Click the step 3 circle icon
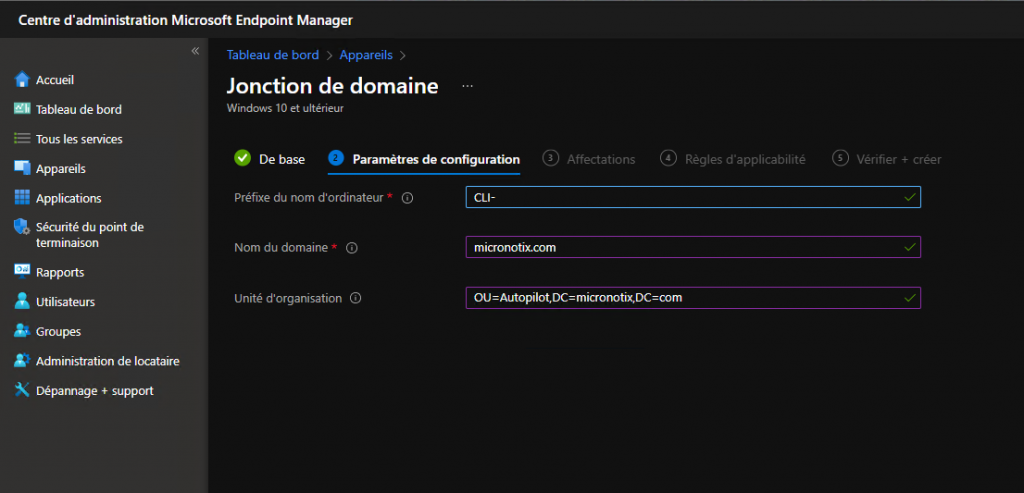Image resolution: width=1024 pixels, height=493 pixels. [x=551, y=158]
